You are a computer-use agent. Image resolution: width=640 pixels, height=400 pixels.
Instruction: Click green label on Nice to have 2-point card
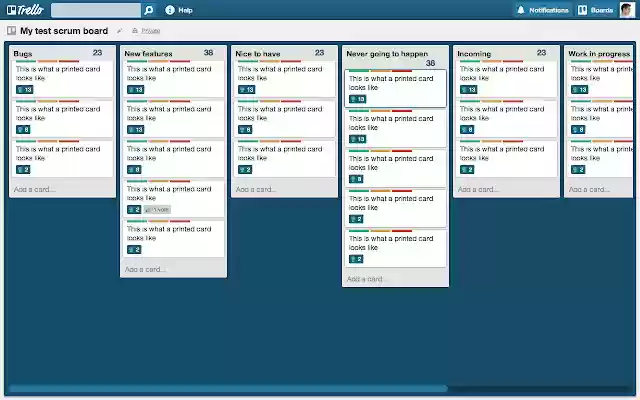pyautogui.click(x=248, y=141)
